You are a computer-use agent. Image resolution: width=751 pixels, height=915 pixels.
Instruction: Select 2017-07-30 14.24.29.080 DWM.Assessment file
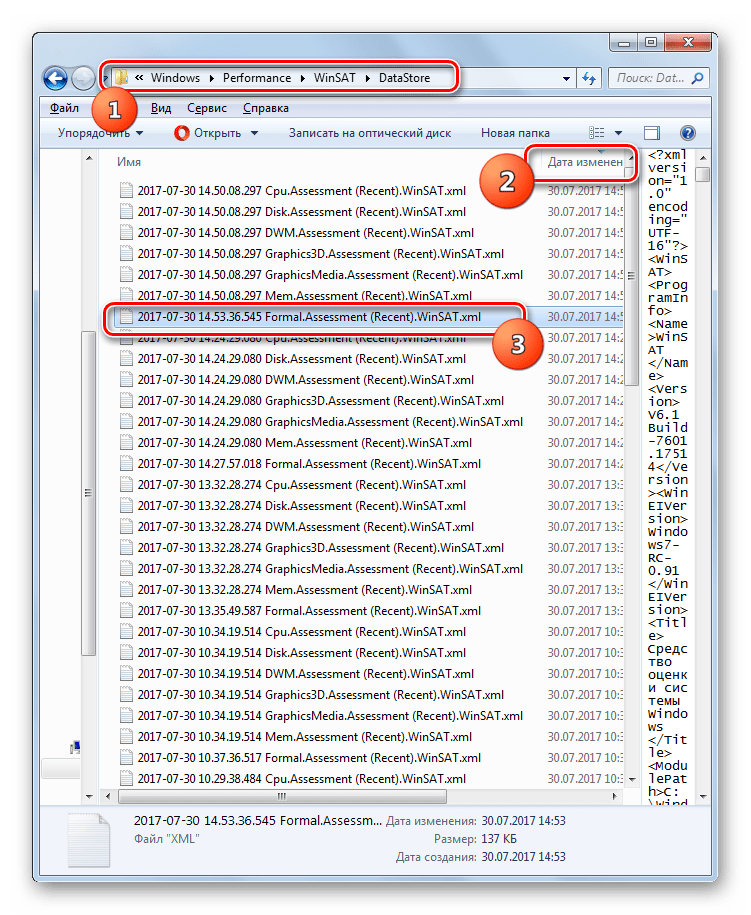[306, 380]
